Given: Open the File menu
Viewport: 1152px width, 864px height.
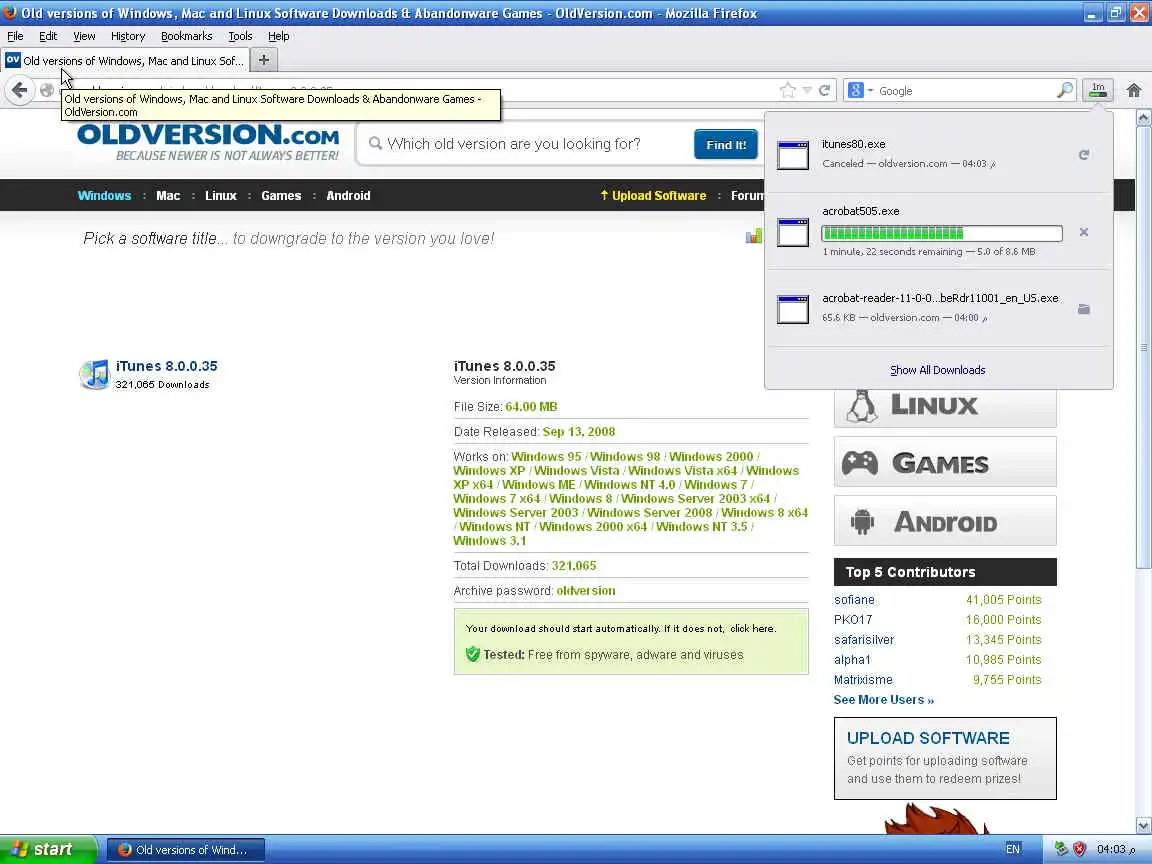Looking at the screenshot, I should [x=15, y=36].
